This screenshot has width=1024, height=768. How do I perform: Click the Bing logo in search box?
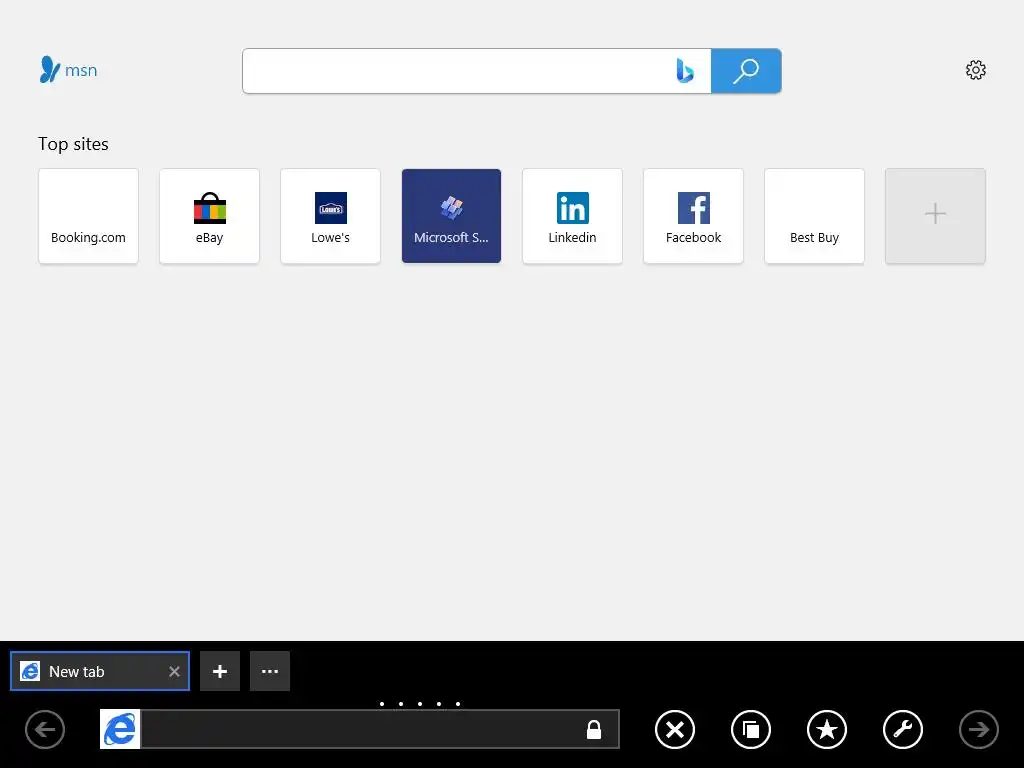(x=684, y=71)
